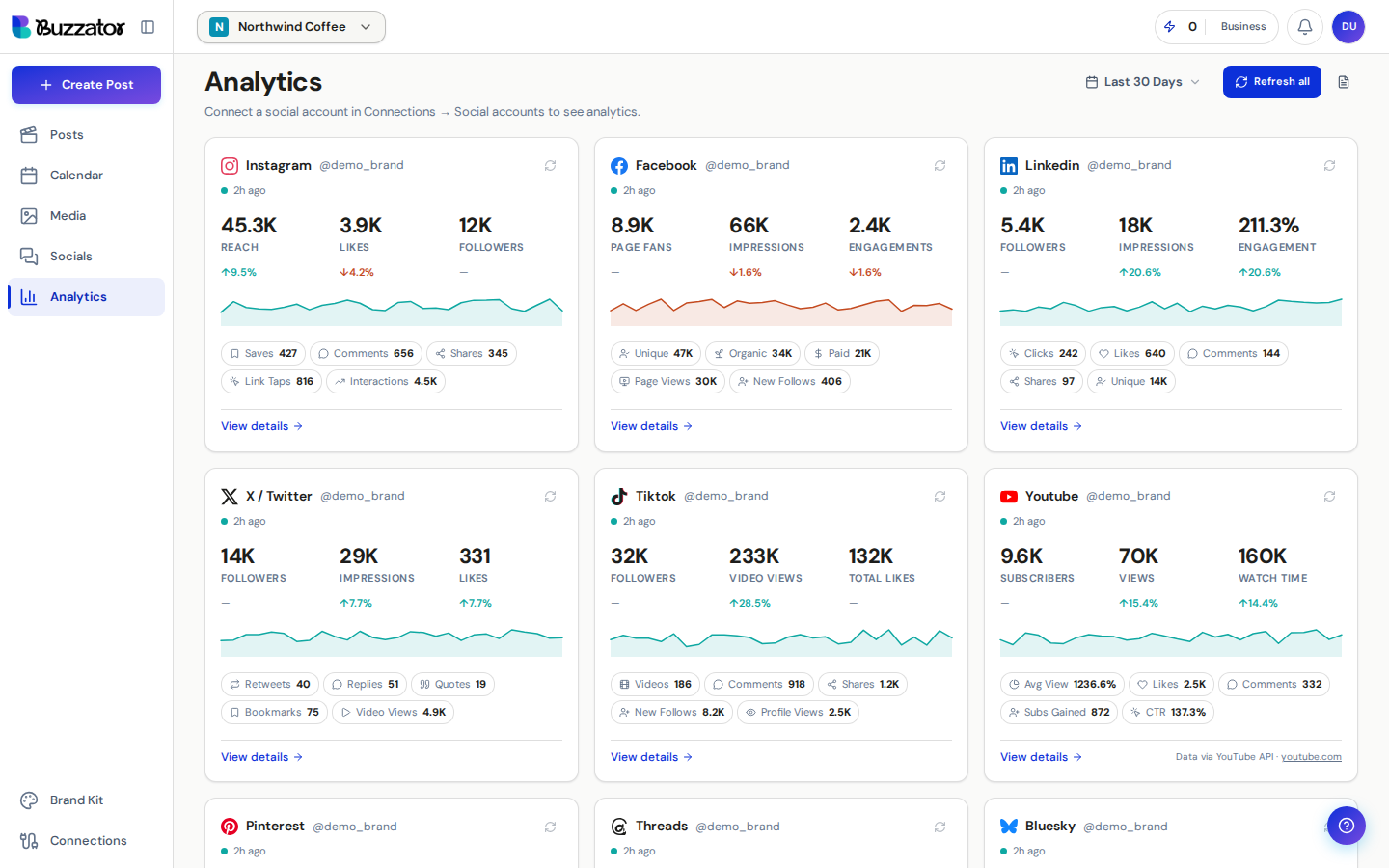The width and height of the screenshot is (1389, 868).
Task: Click the Pinterest logo icon
Action: tap(230, 827)
